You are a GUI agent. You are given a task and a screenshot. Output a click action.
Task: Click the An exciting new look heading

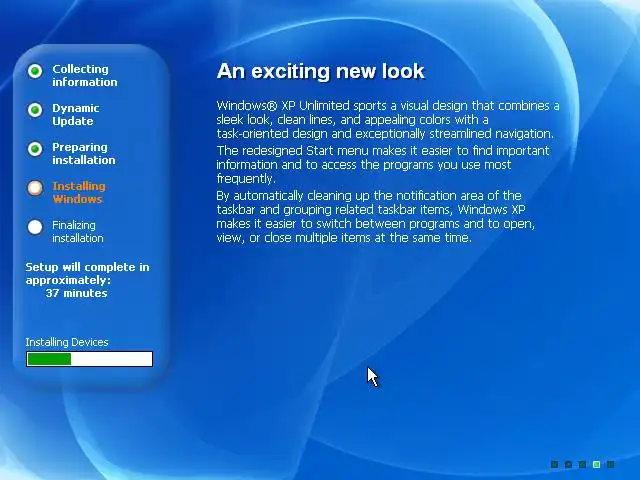pos(321,71)
